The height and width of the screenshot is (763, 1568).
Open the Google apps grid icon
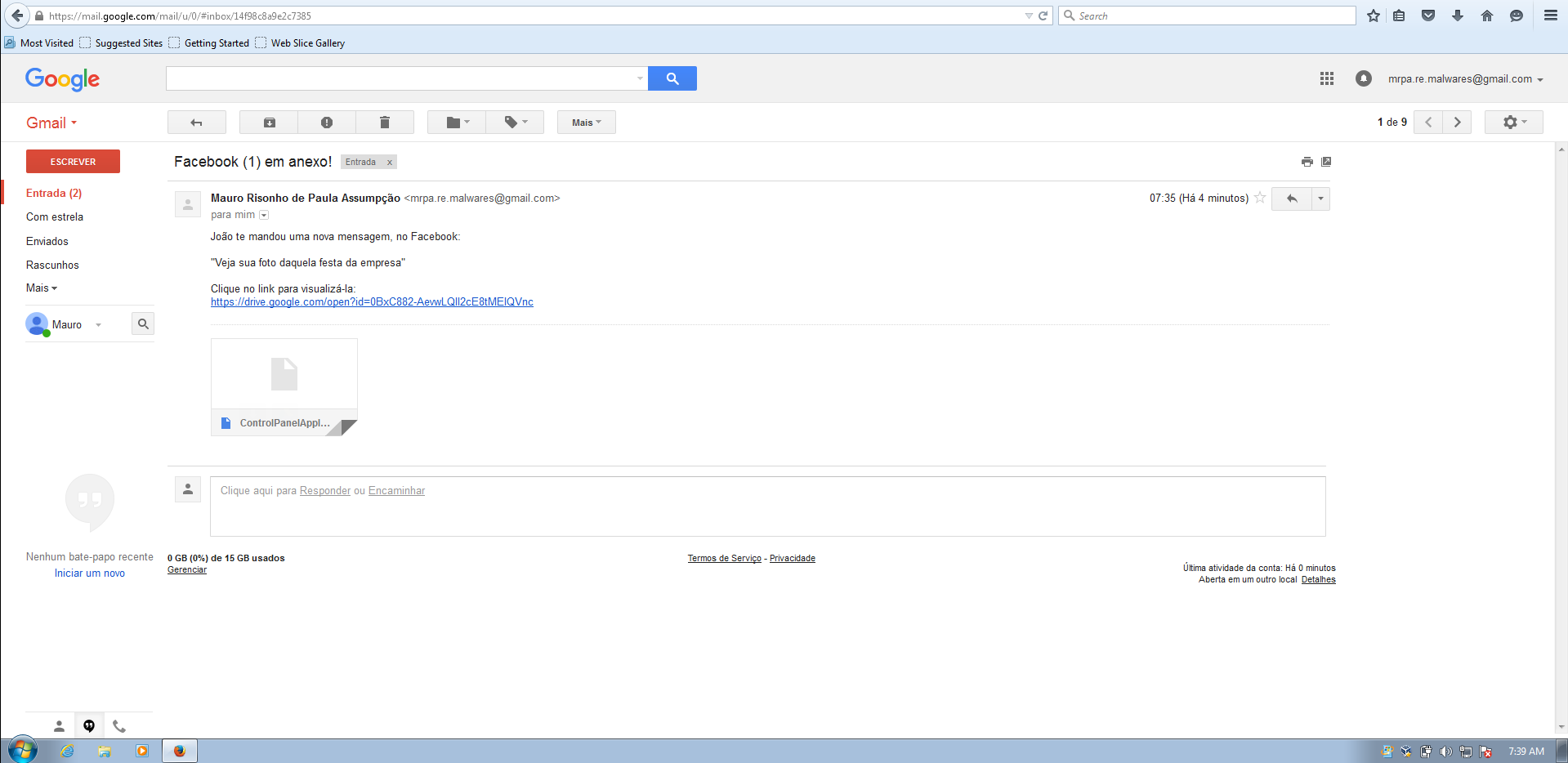point(1326,78)
